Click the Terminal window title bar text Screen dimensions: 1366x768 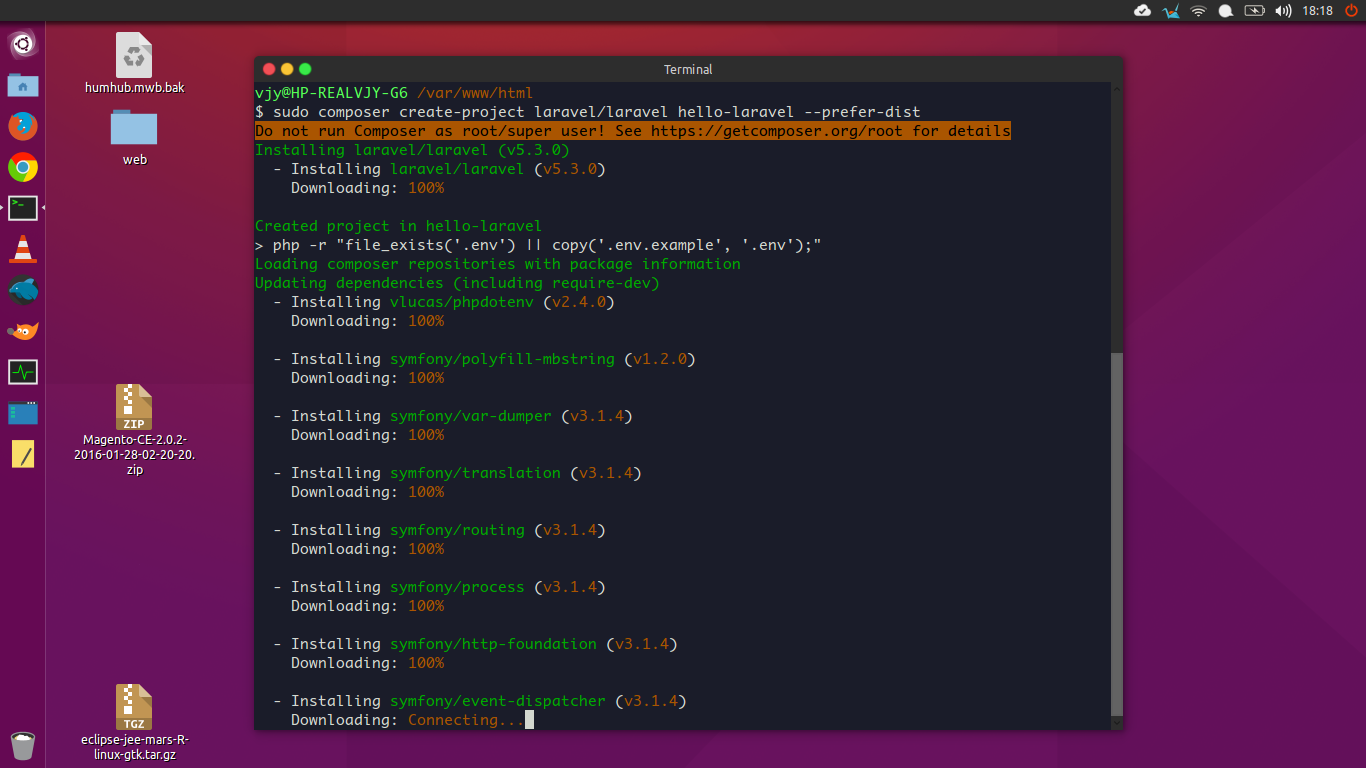pyautogui.click(x=688, y=69)
